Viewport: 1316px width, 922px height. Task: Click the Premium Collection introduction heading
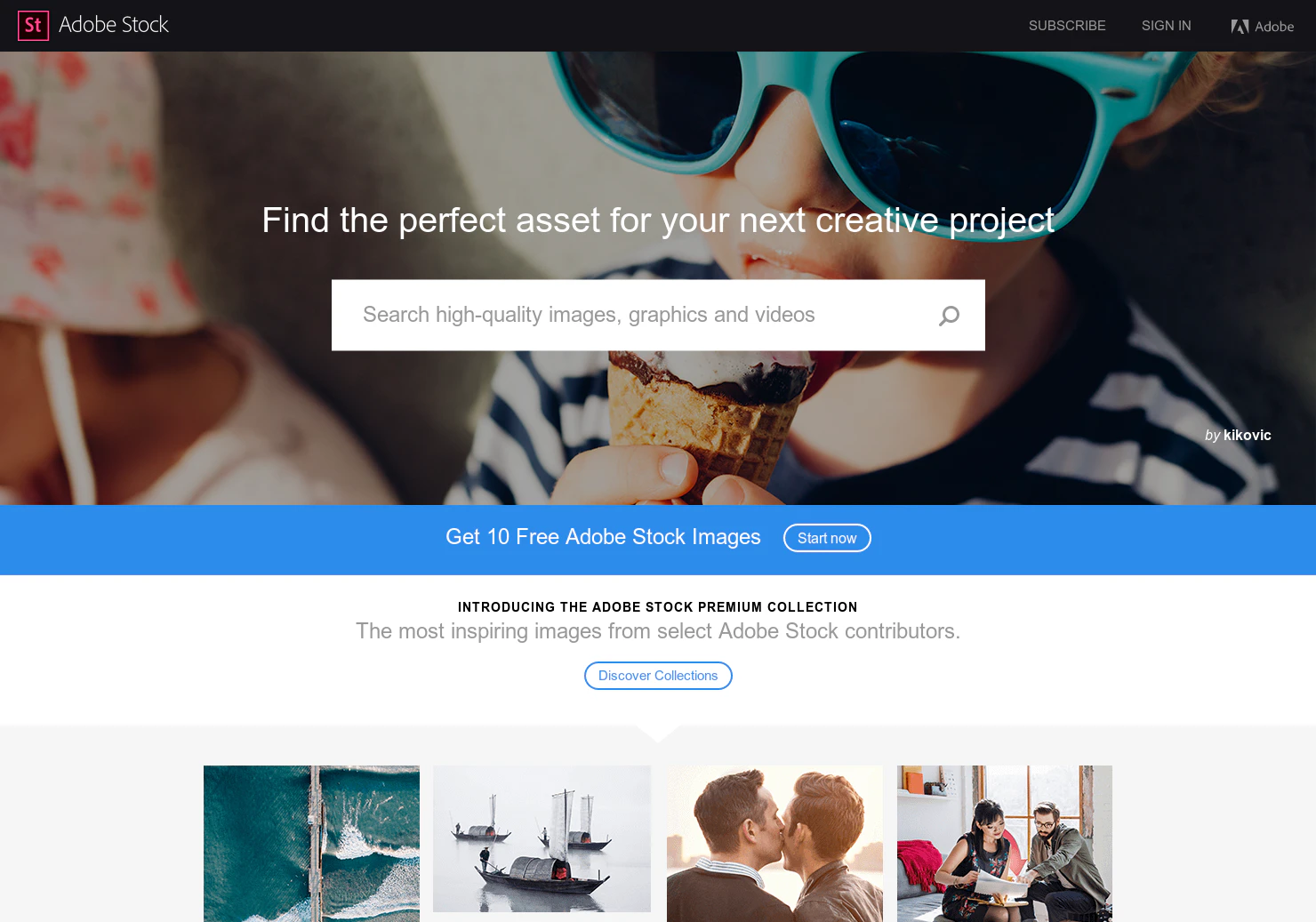tap(658, 607)
